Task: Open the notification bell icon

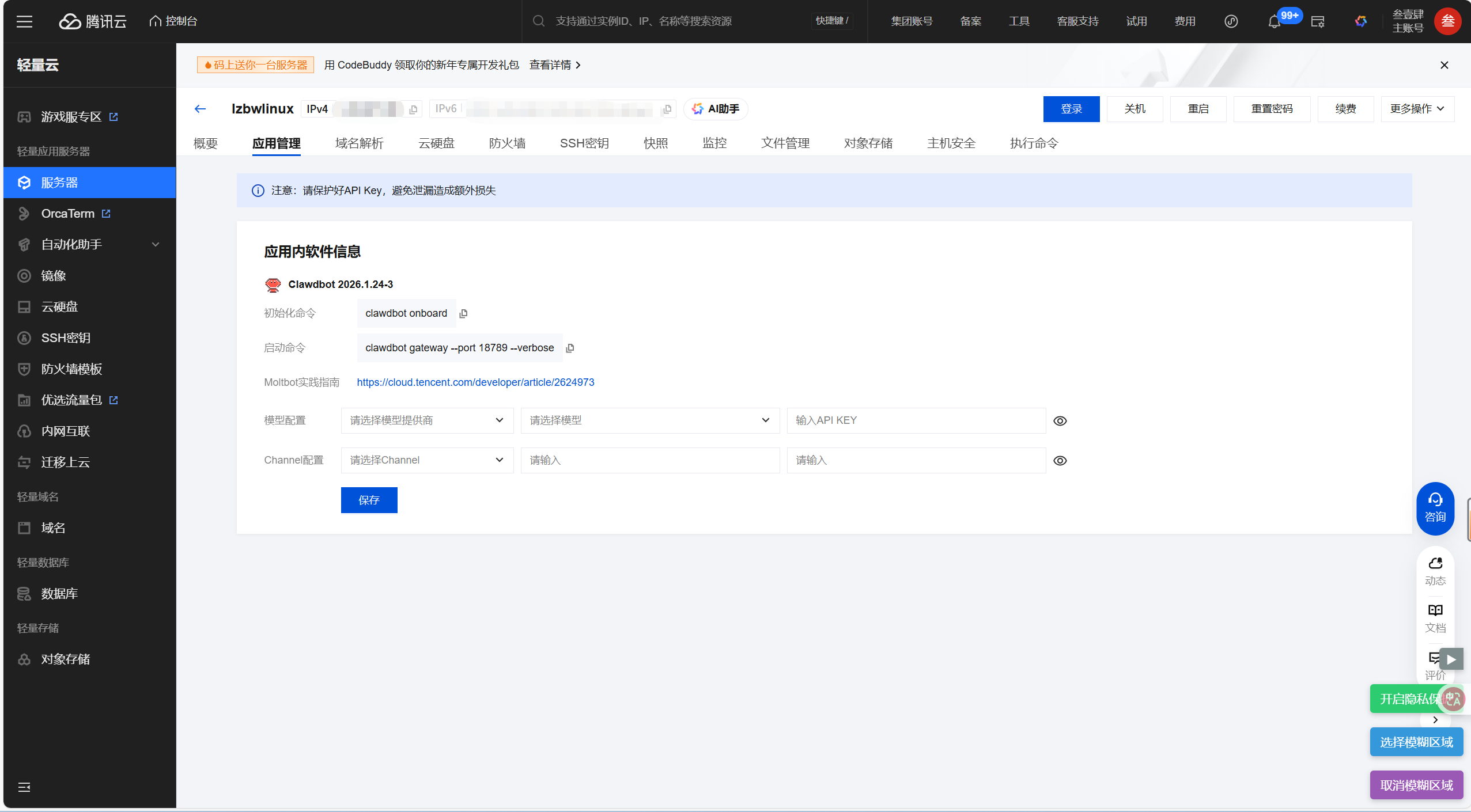Action: point(1274,22)
